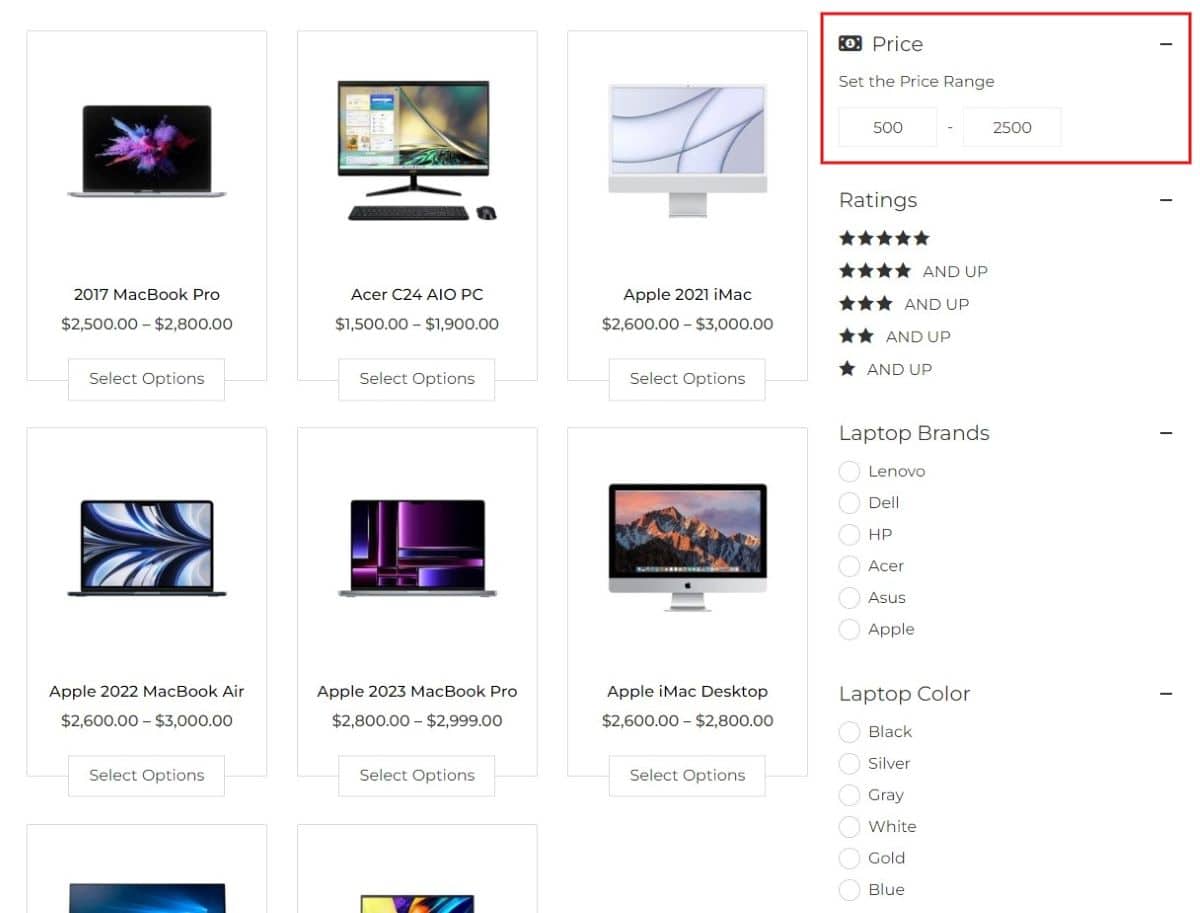Image resolution: width=1200 pixels, height=913 pixels.
Task: Select options for Apple 2023 MacBook Pro
Action: pos(417,775)
